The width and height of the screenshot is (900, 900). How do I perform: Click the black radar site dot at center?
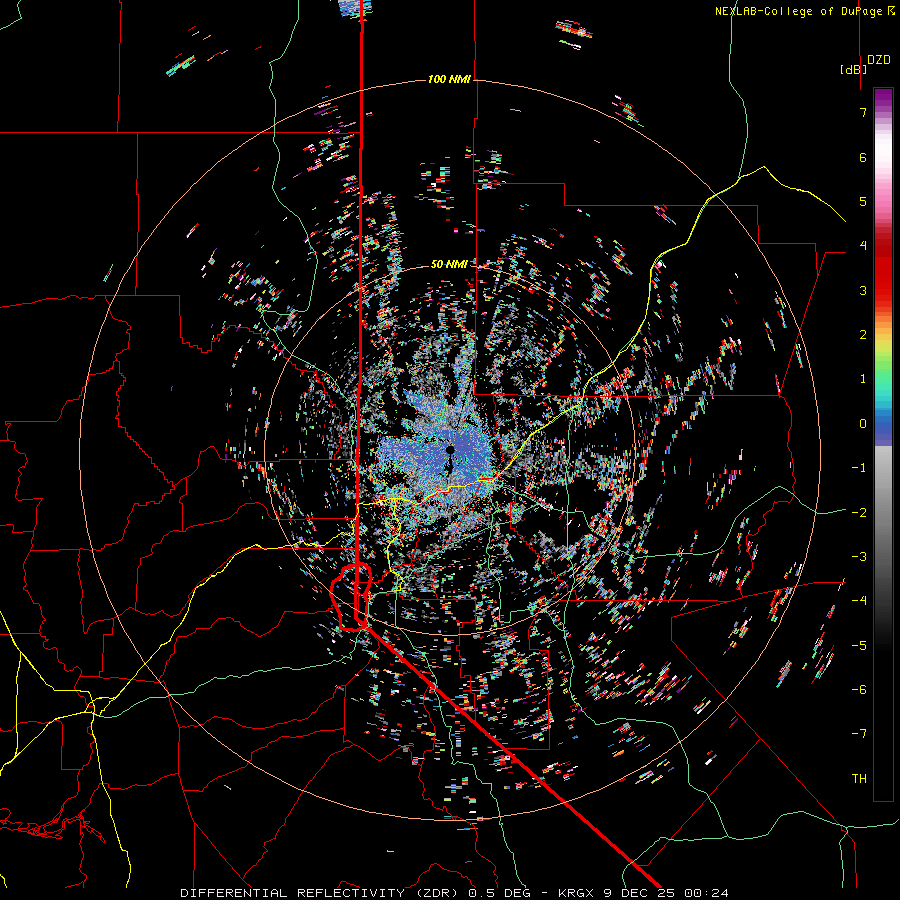[450, 450]
